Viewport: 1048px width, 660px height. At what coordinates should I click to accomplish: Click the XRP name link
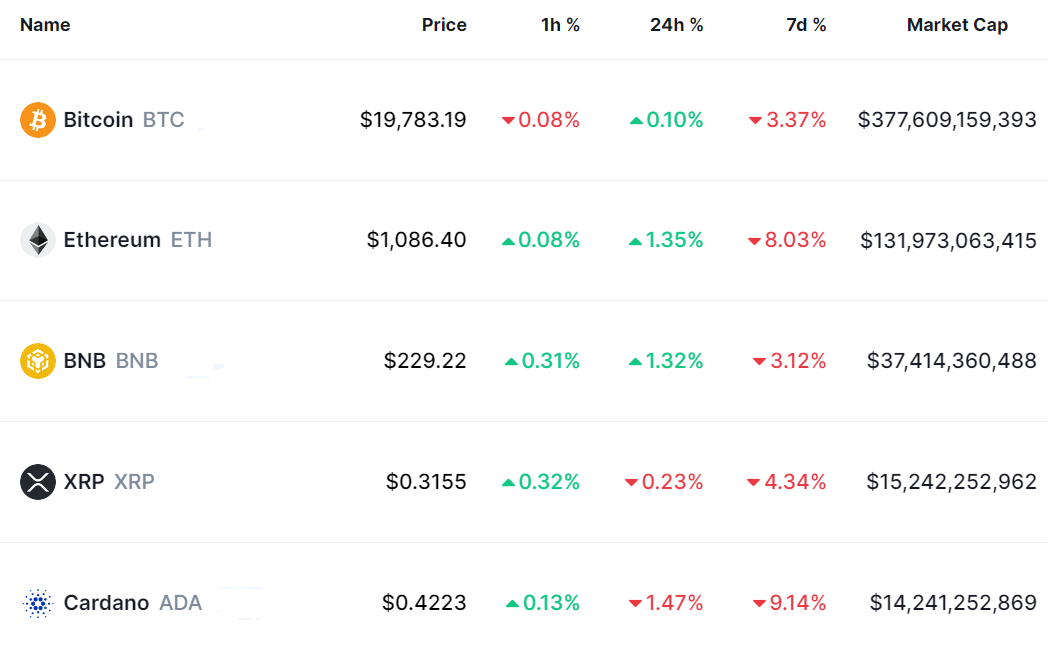click(x=84, y=482)
